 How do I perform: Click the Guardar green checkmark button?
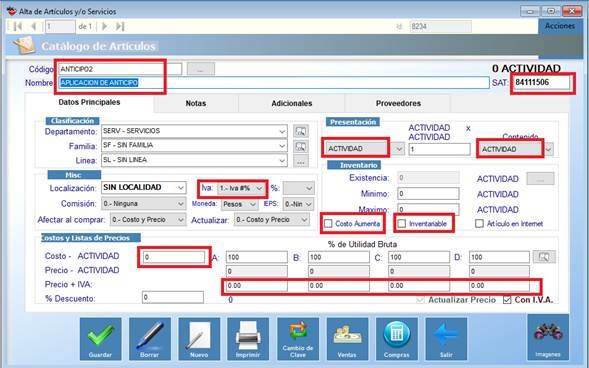pos(100,339)
